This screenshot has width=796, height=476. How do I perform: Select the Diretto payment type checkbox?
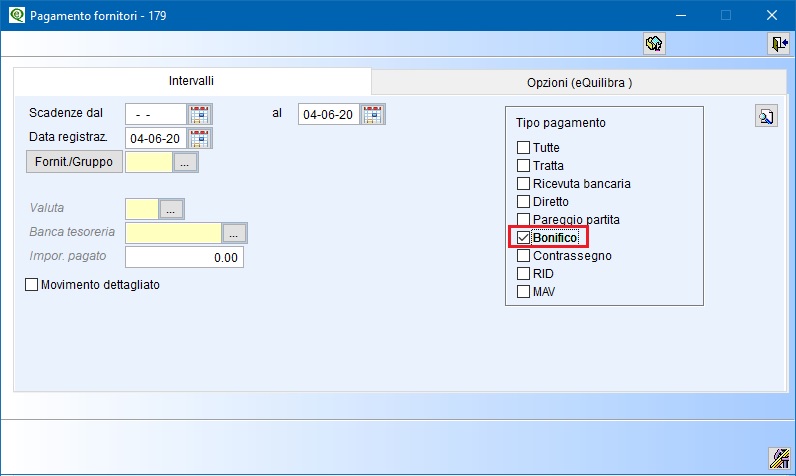(x=523, y=201)
